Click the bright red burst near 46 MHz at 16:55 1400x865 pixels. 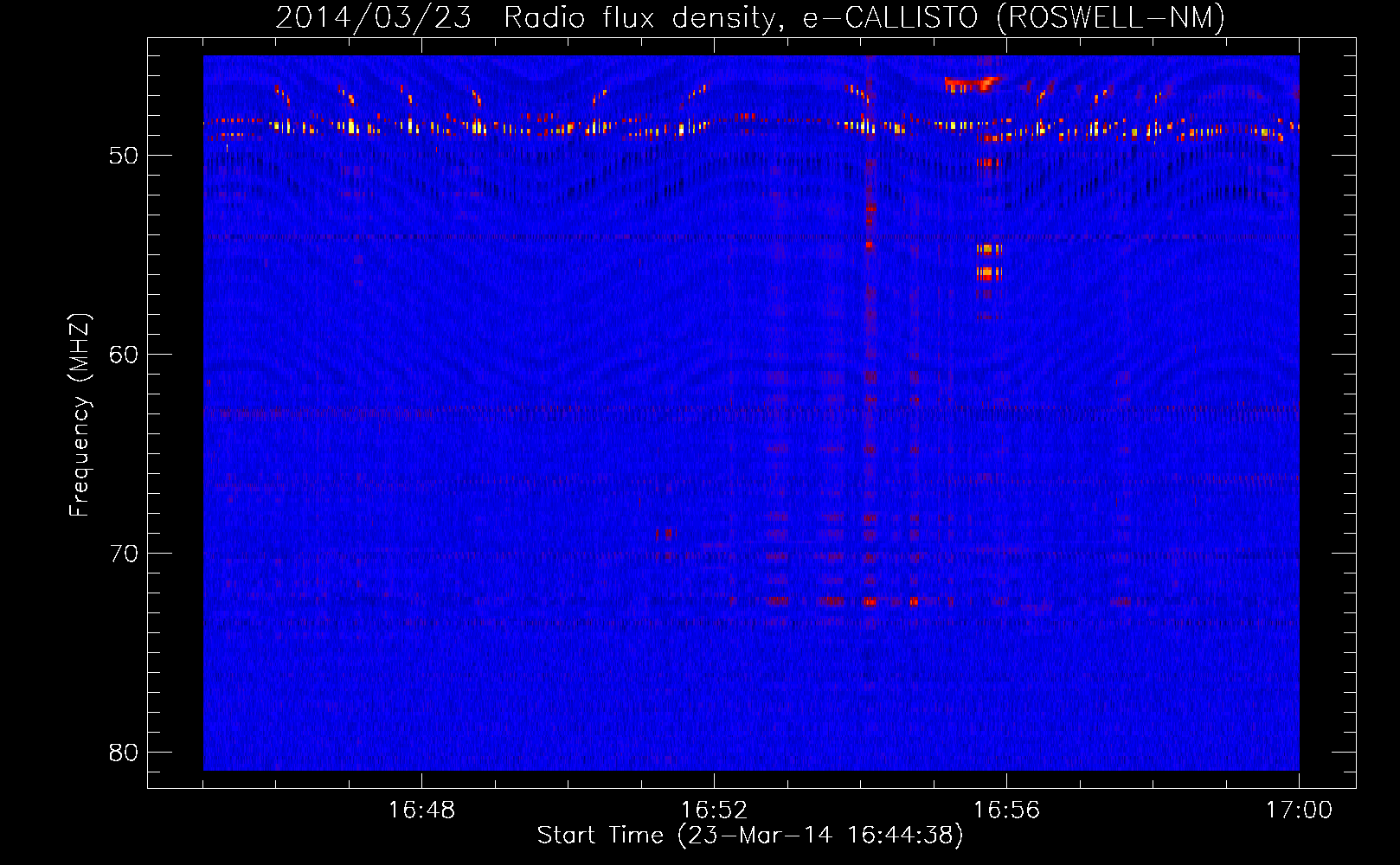tap(971, 85)
